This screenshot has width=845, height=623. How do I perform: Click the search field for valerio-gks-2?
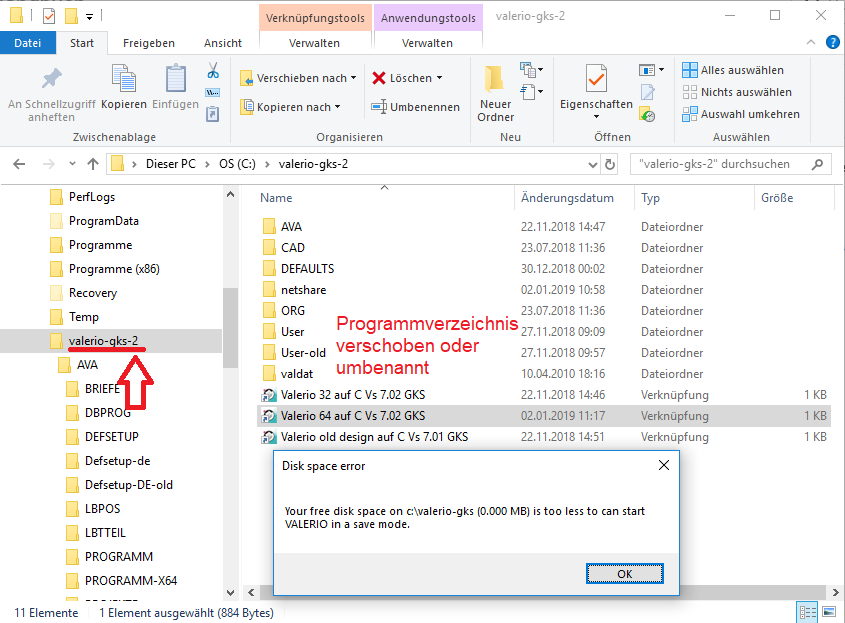tap(725, 164)
